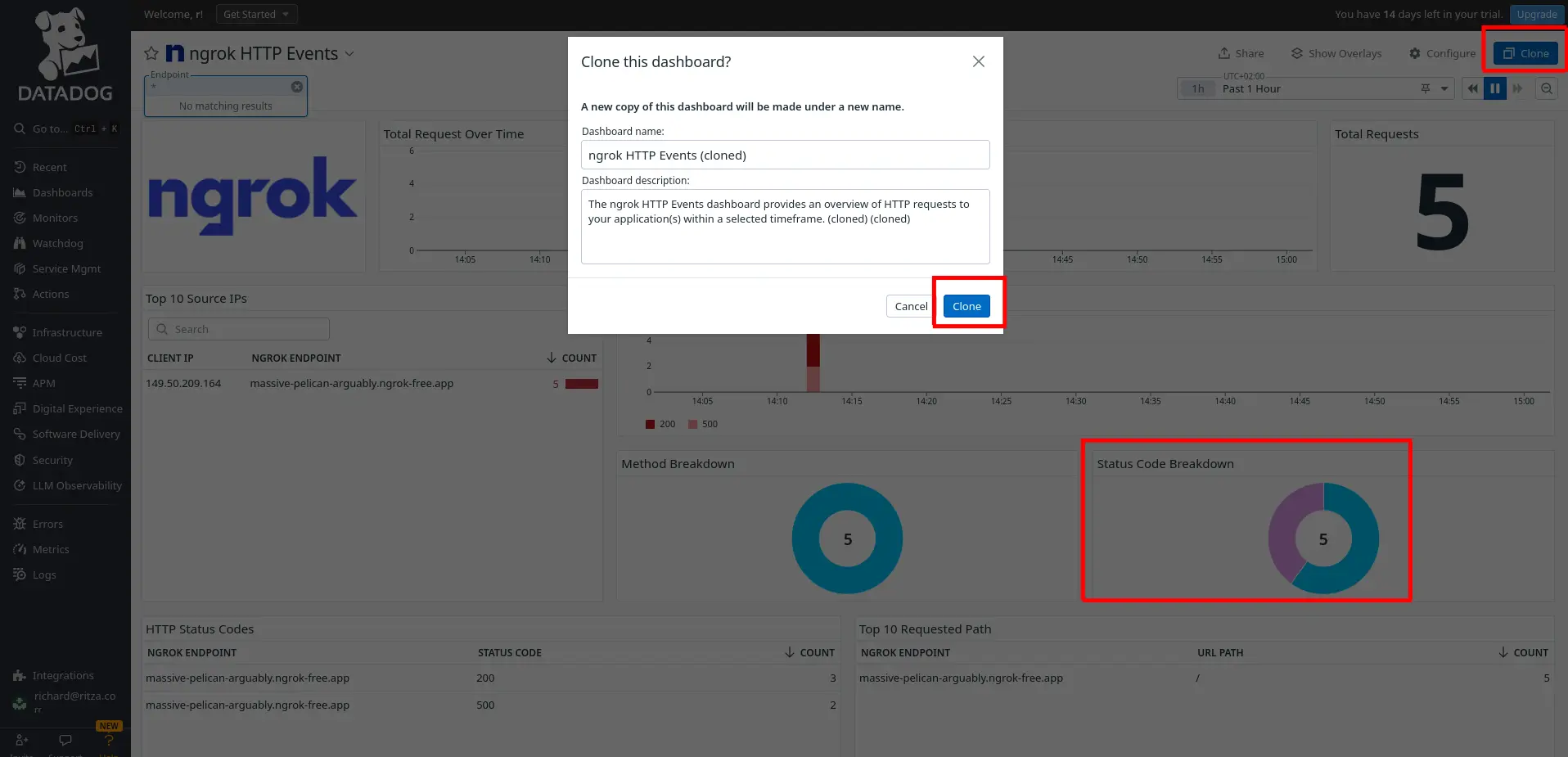Click the zoom out magnifier icon
Viewport: 1568px width, 757px height.
point(1547,88)
